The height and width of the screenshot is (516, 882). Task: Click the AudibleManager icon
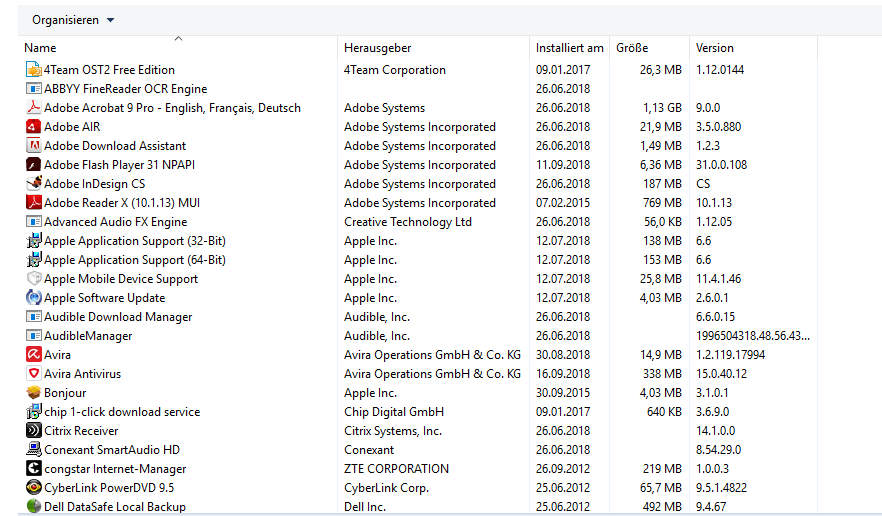(34, 336)
